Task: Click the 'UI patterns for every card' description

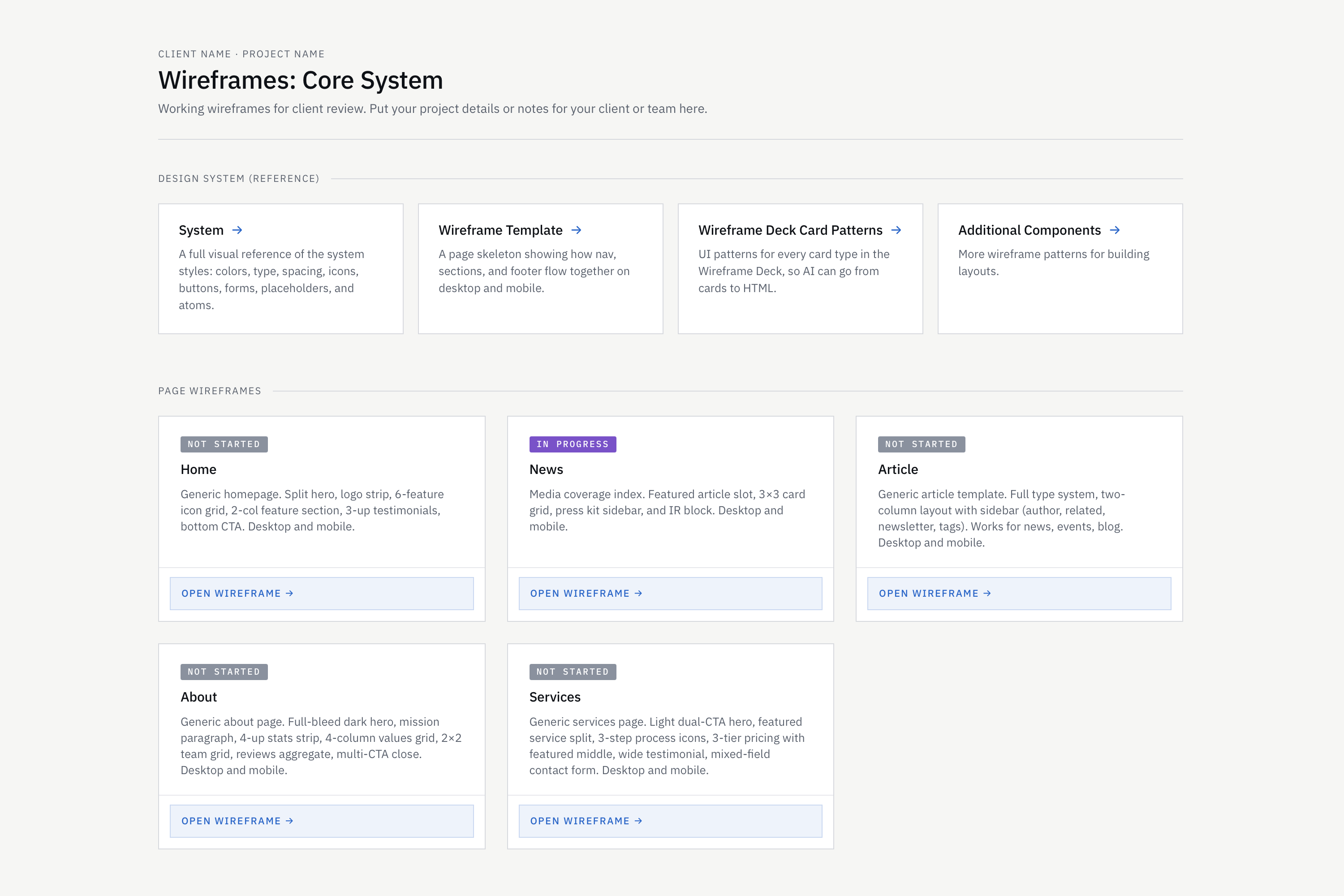Action: tap(794, 271)
